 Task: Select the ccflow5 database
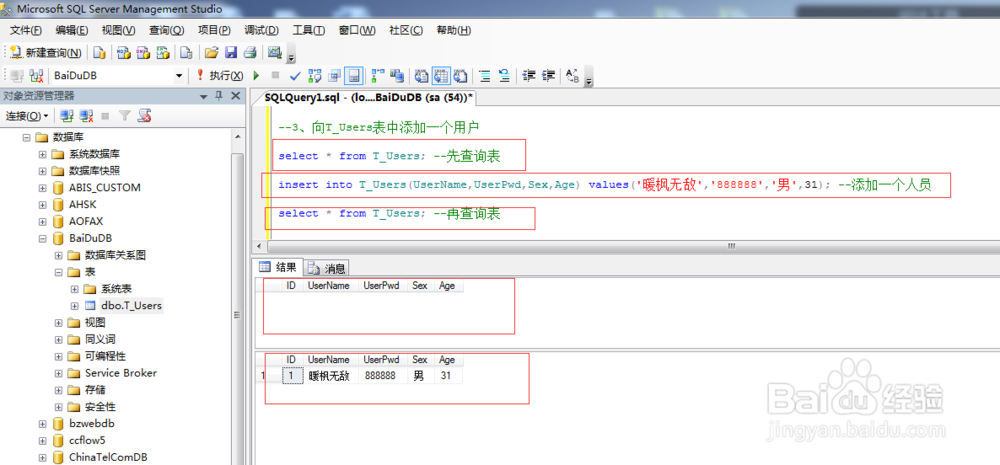pyautogui.click(x=87, y=440)
